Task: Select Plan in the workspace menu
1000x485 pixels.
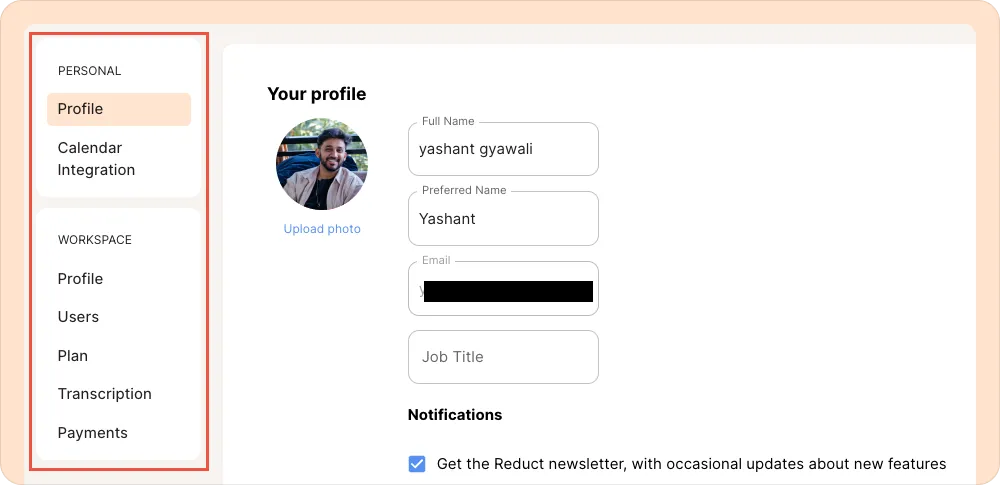Action: coord(73,356)
